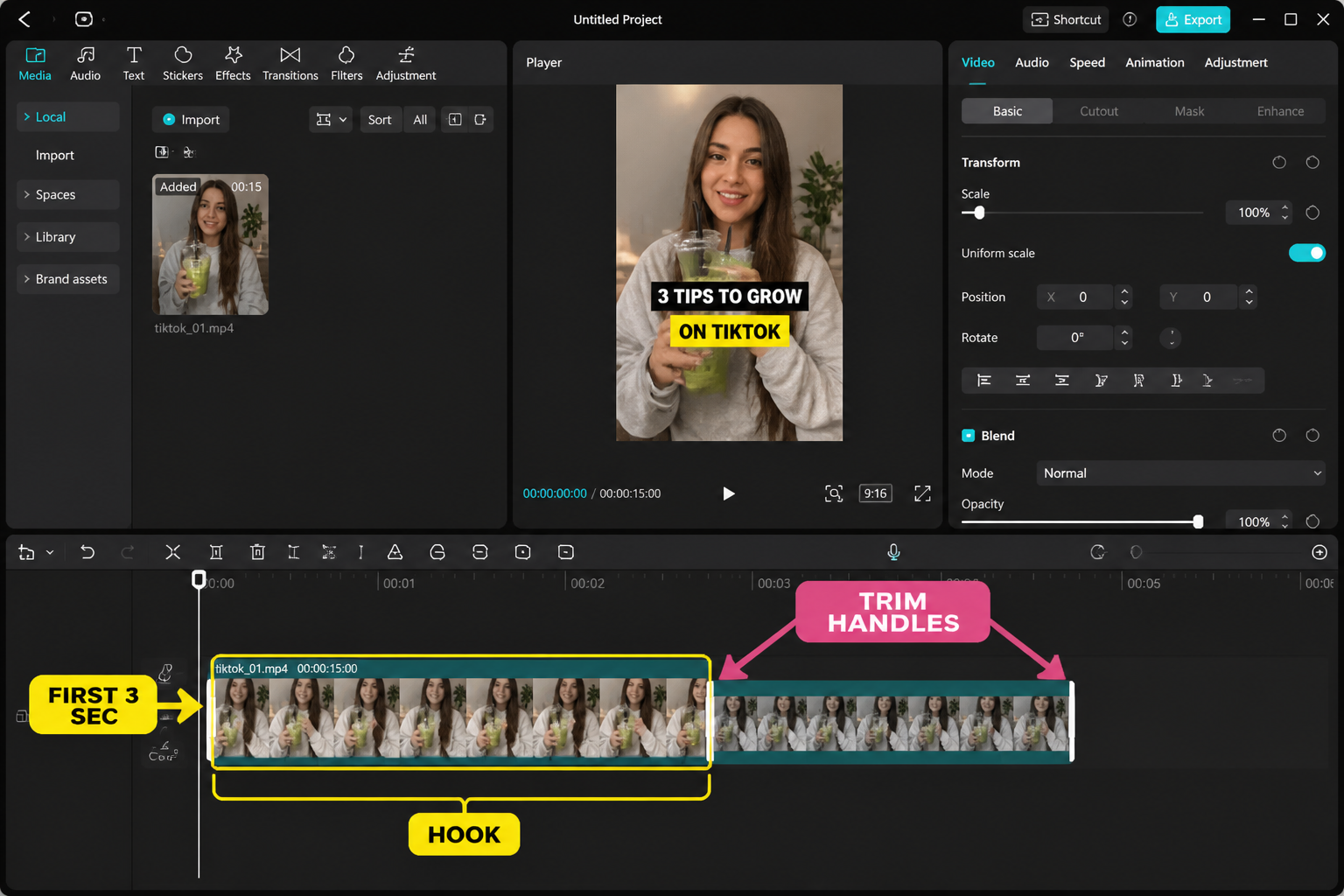Click the timeline zoom-in plus icon
This screenshot has width=1344, height=896.
[x=1319, y=552]
